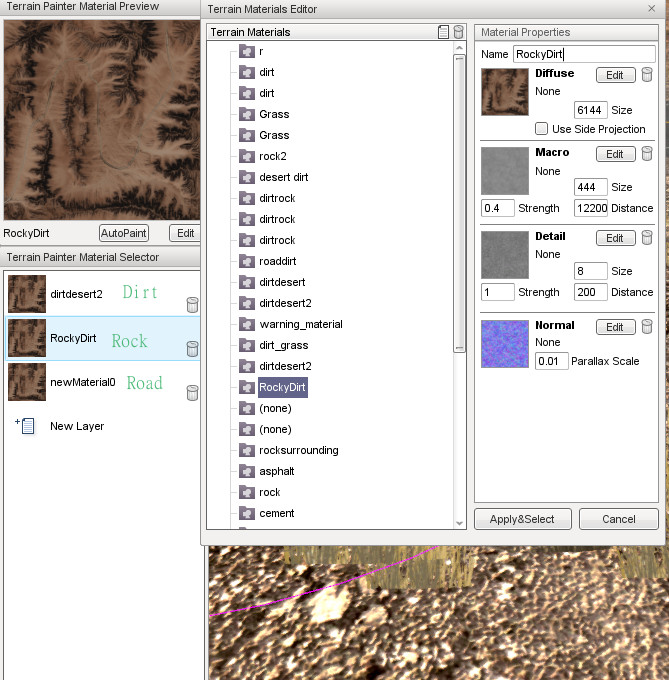The width and height of the screenshot is (669, 680).
Task: Click the icon beside dirtdesert material
Action: tap(247, 282)
